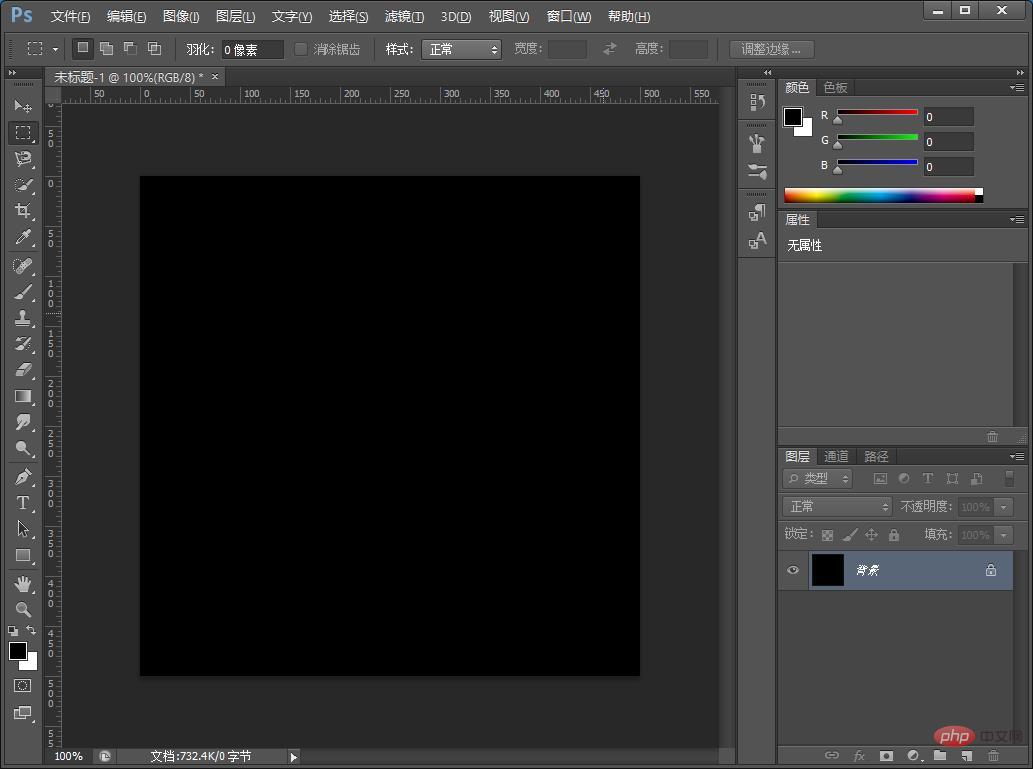Image resolution: width=1033 pixels, height=769 pixels.
Task: Select the Rectangular Marquee tool
Action: [x=23, y=132]
